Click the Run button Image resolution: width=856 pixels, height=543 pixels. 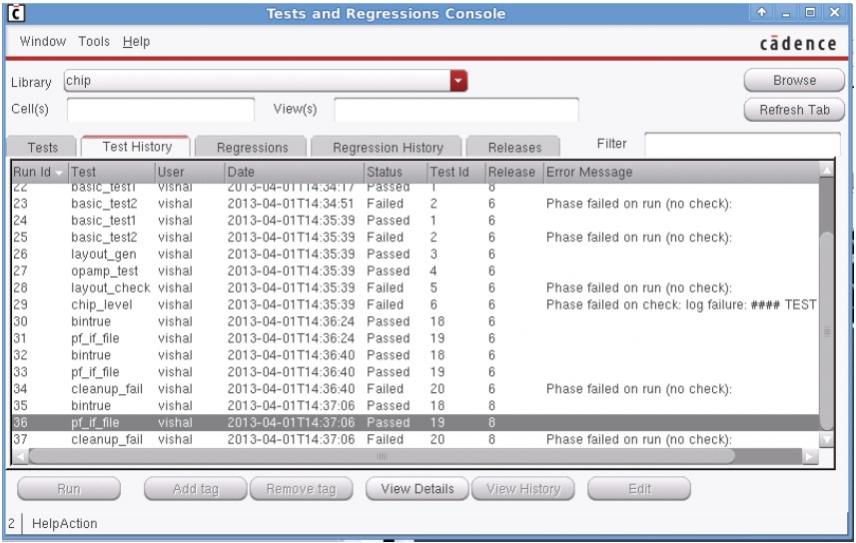69,488
